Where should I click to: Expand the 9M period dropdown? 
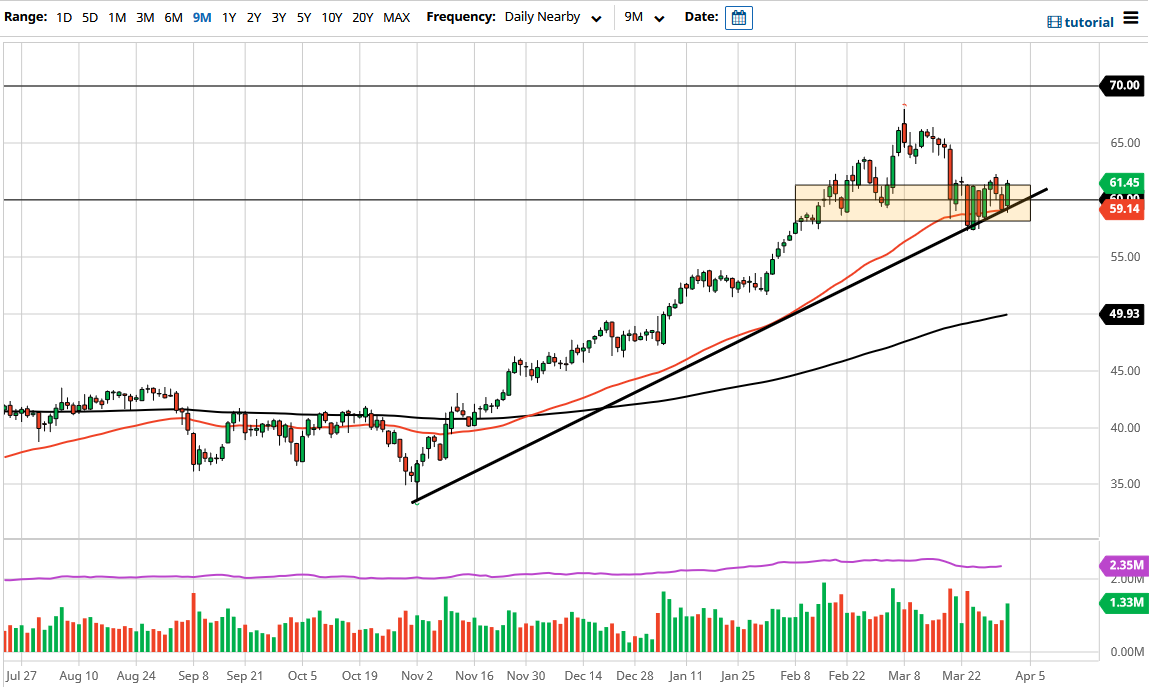coord(644,17)
